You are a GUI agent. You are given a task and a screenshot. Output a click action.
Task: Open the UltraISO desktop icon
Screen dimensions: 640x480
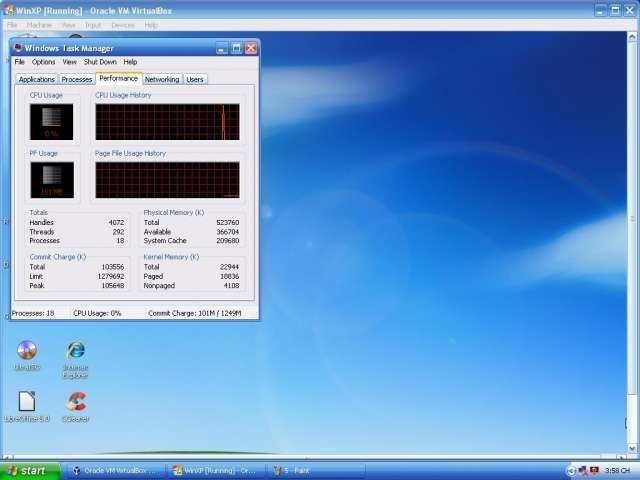pyautogui.click(x=27, y=351)
